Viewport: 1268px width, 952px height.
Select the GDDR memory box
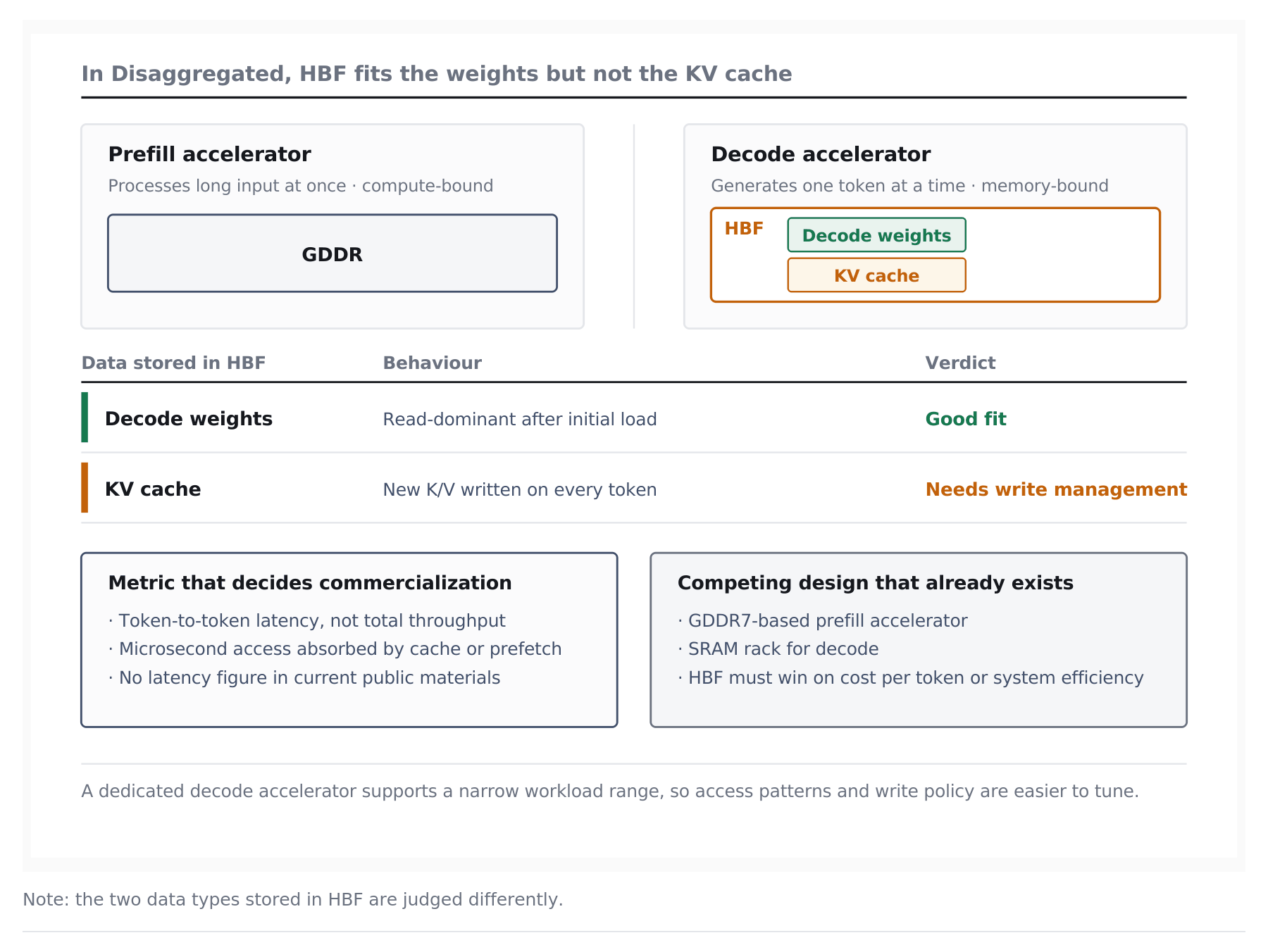click(x=332, y=253)
